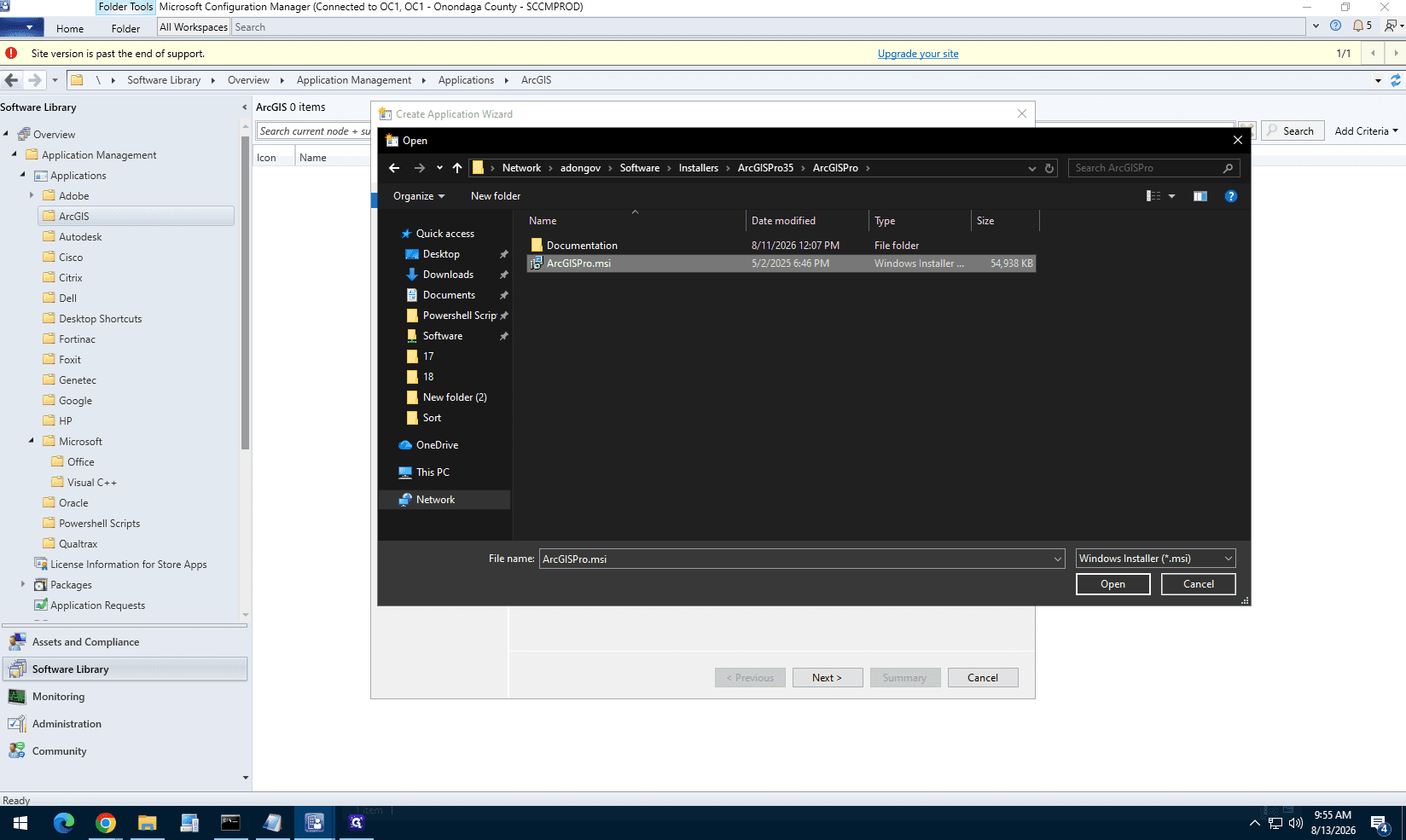Open notifications bell in Configuration Manager
Screen dimensions: 1406x840
pos(1362,26)
